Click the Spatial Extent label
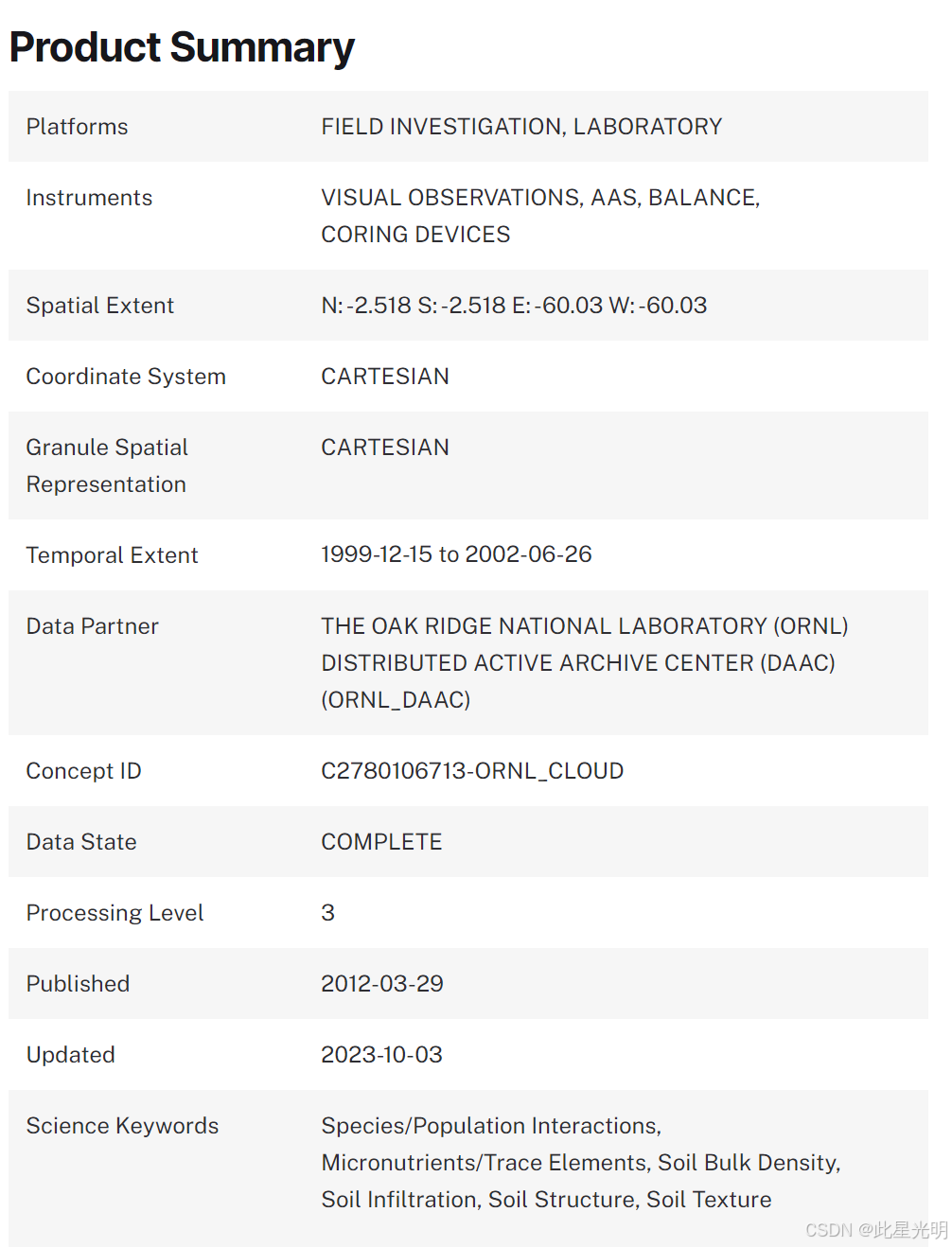 tap(99, 306)
